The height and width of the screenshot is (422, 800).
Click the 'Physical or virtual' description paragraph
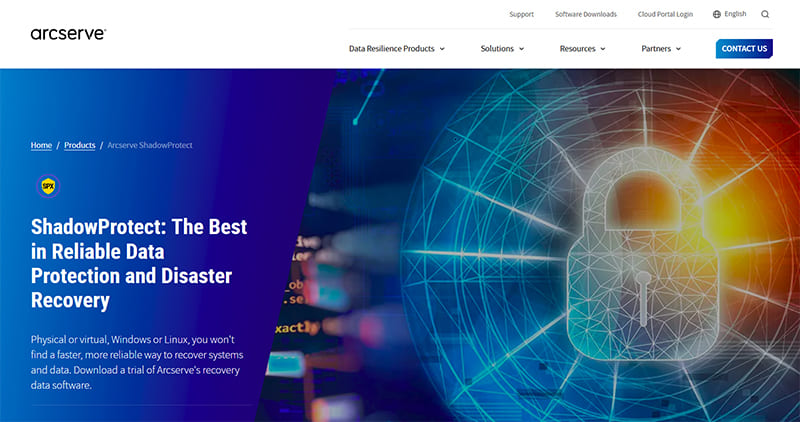137,362
